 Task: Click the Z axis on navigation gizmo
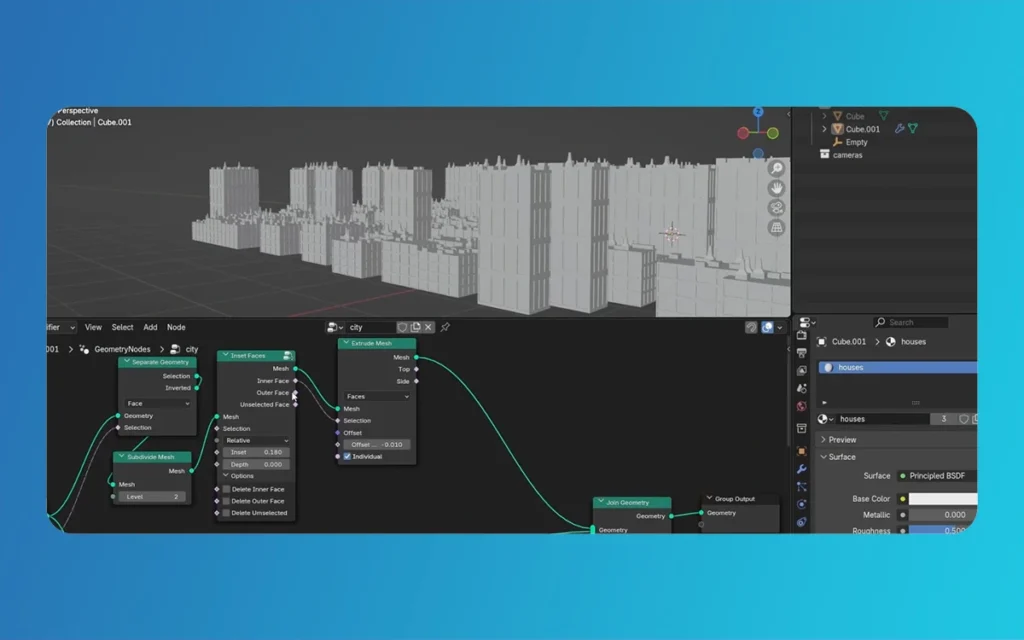pos(758,112)
